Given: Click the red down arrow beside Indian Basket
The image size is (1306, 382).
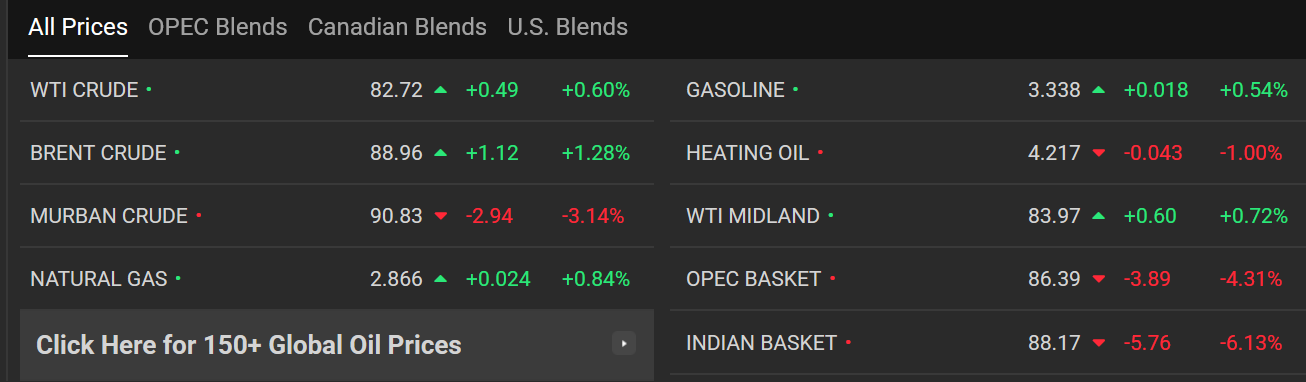Looking at the screenshot, I should click(x=1099, y=343).
